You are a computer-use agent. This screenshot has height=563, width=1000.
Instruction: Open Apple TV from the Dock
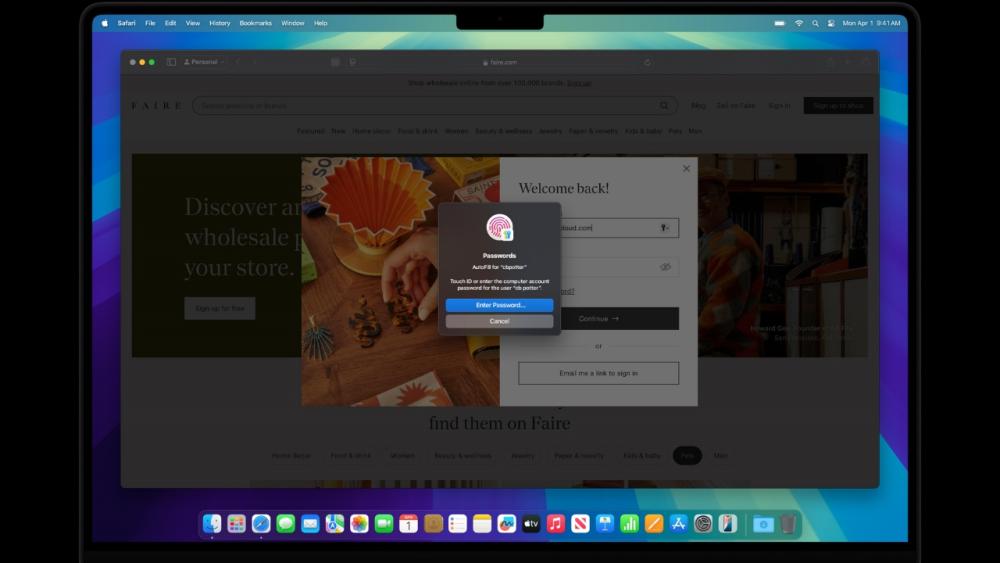pyautogui.click(x=531, y=524)
